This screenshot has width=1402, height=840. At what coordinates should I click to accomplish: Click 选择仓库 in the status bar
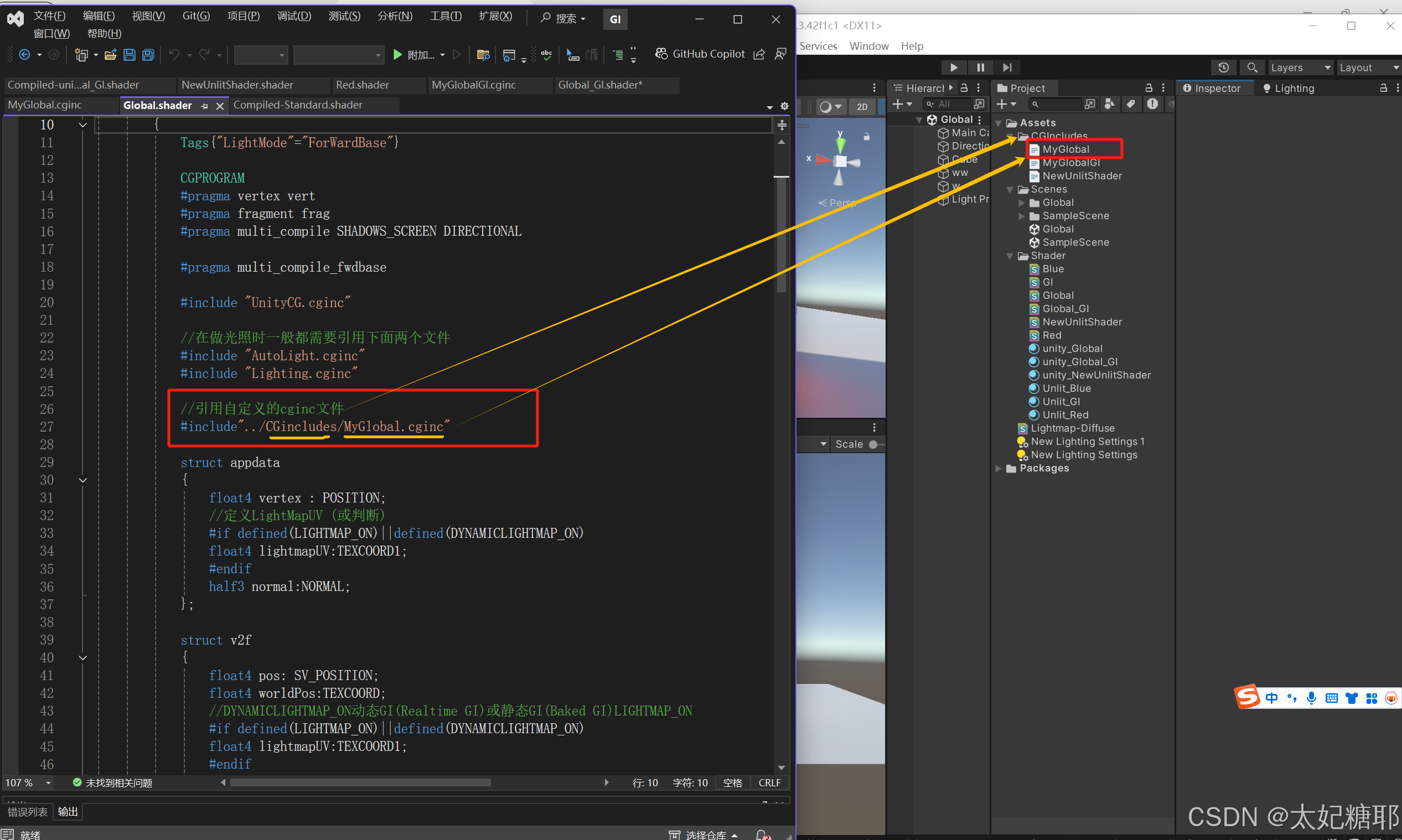point(705,834)
